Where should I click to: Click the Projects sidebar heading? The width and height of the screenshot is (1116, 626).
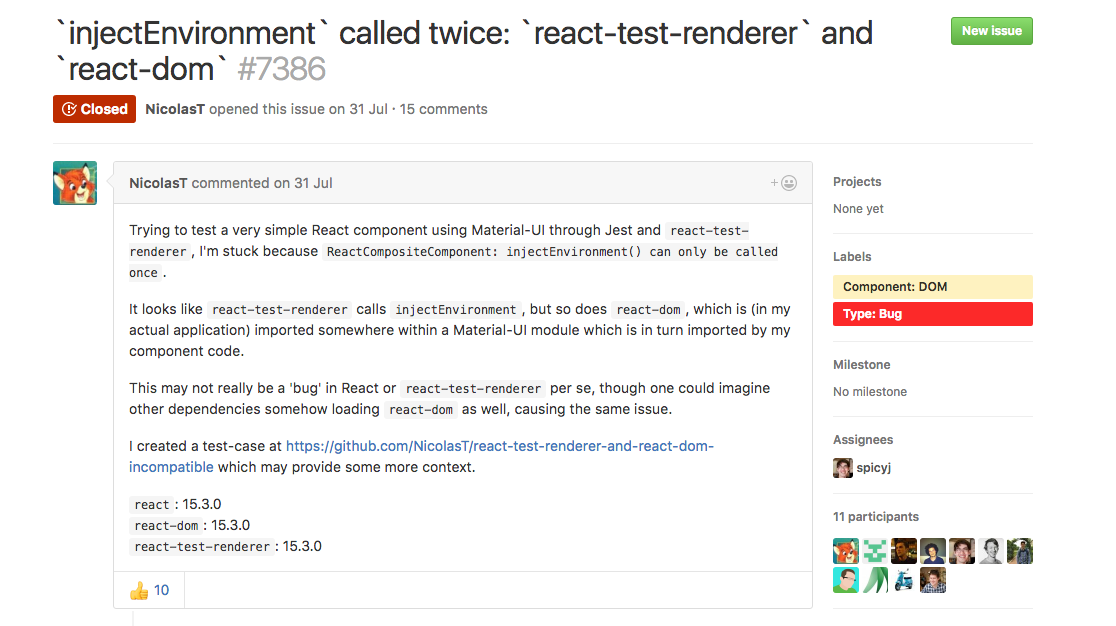pos(857,181)
